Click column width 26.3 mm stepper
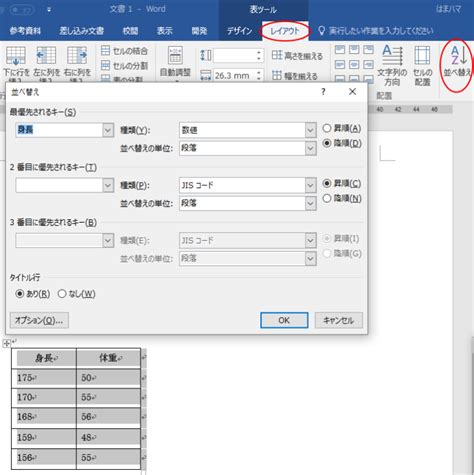 [x=259, y=76]
